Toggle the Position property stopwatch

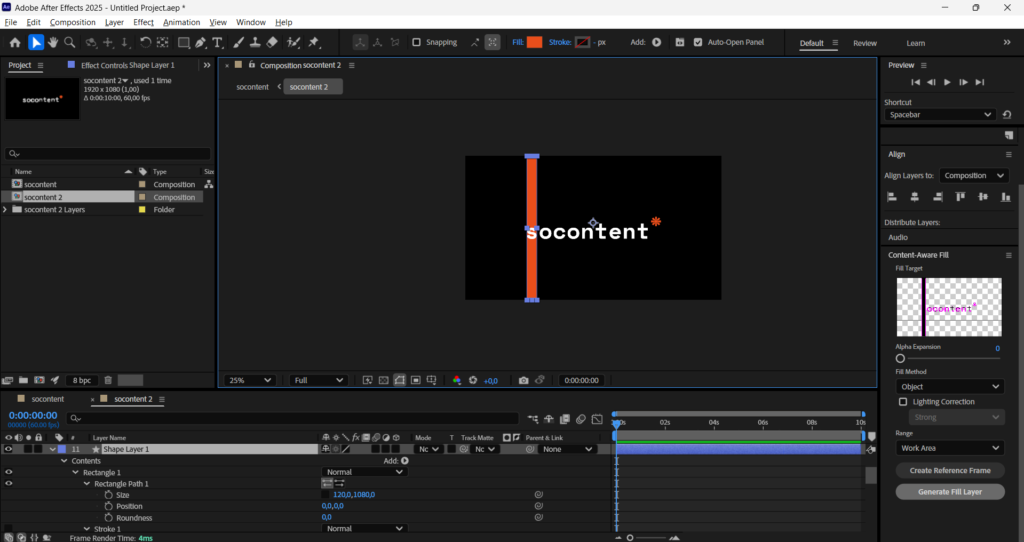108,506
